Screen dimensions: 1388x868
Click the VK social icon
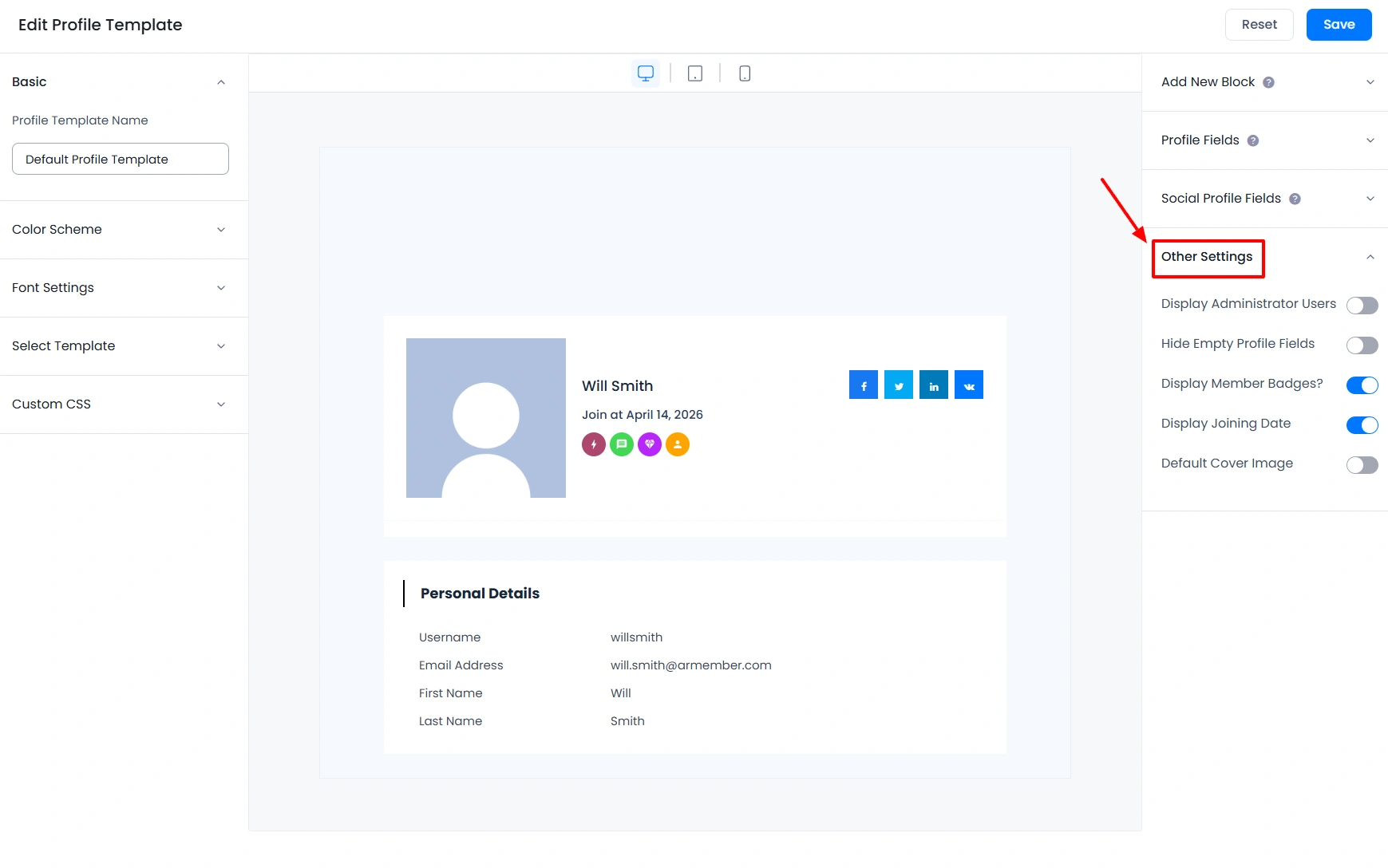click(x=968, y=384)
